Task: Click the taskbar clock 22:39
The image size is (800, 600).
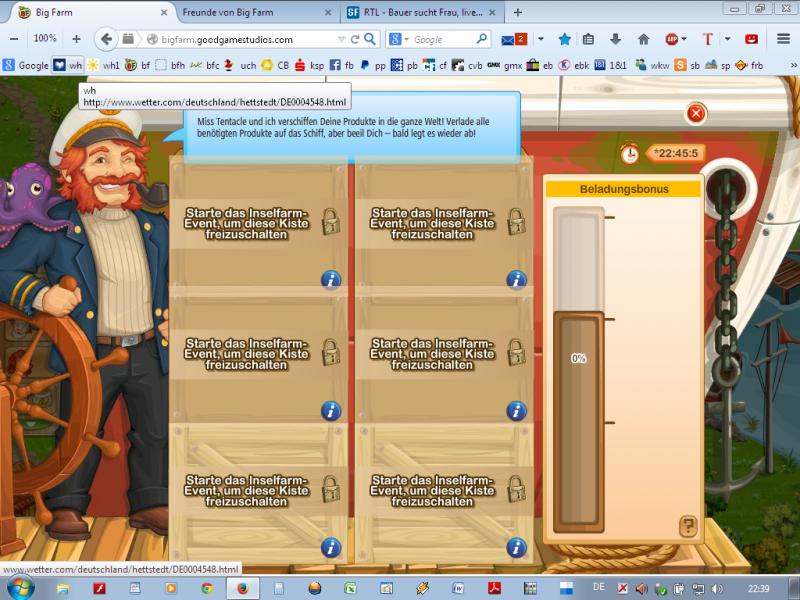Action: pyautogui.click(x=759, y=588)
